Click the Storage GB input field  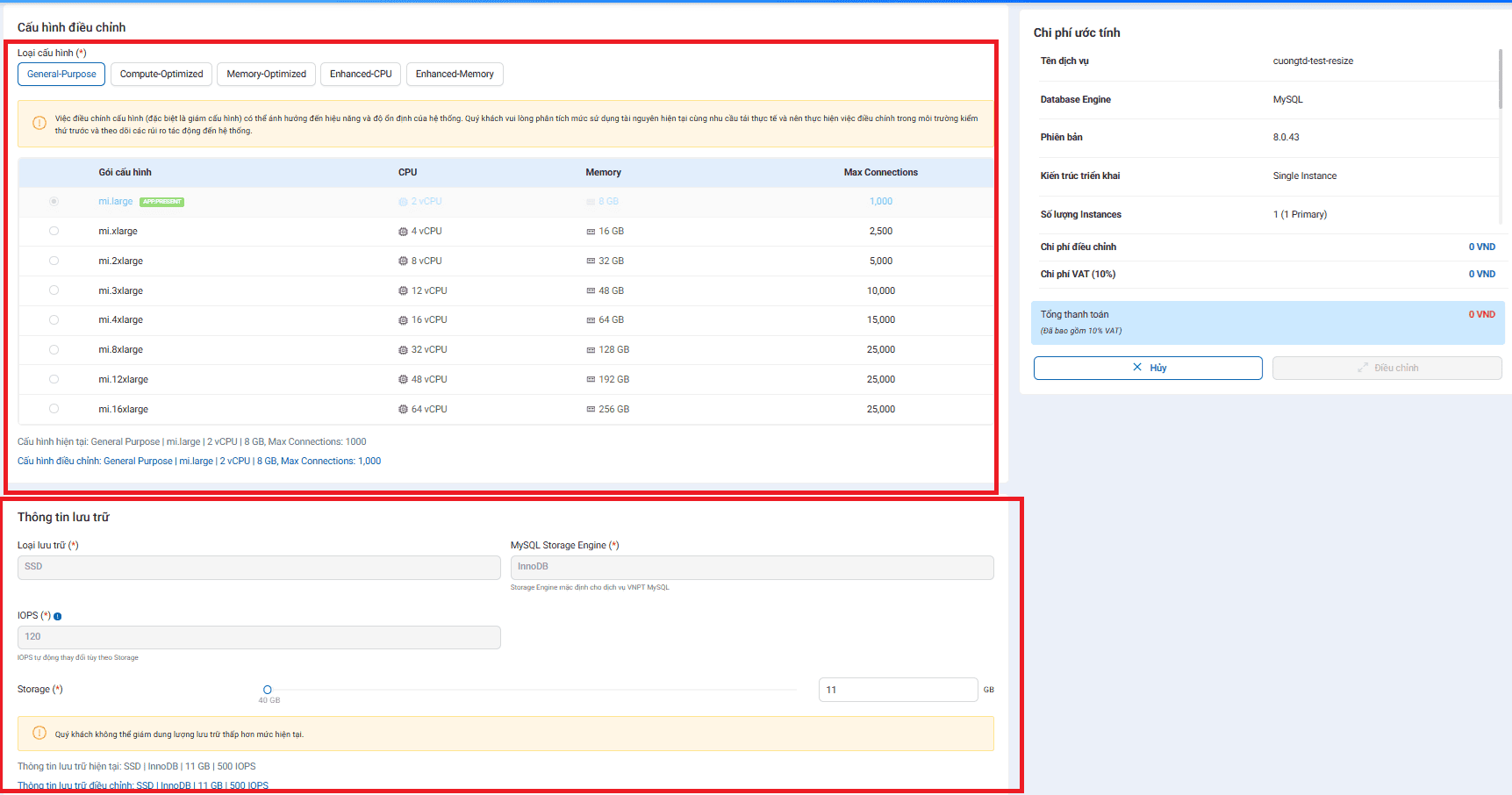pyautogui.click(x=898, y=690)
